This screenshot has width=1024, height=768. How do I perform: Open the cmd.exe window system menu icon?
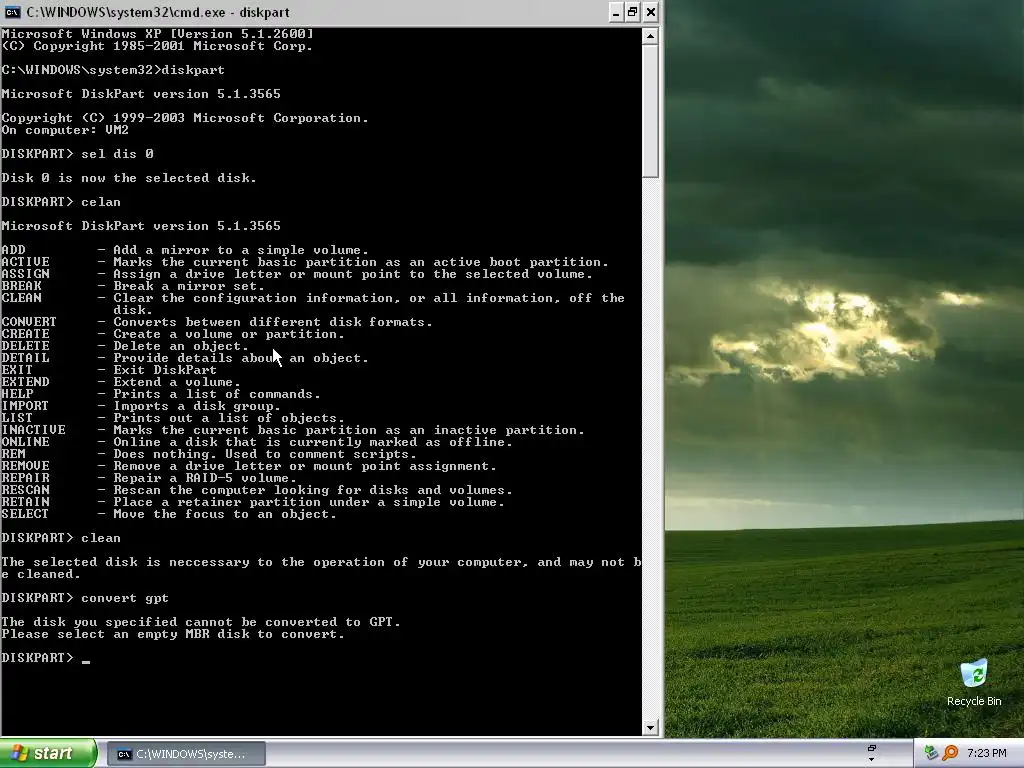click(x=12, y=12)
